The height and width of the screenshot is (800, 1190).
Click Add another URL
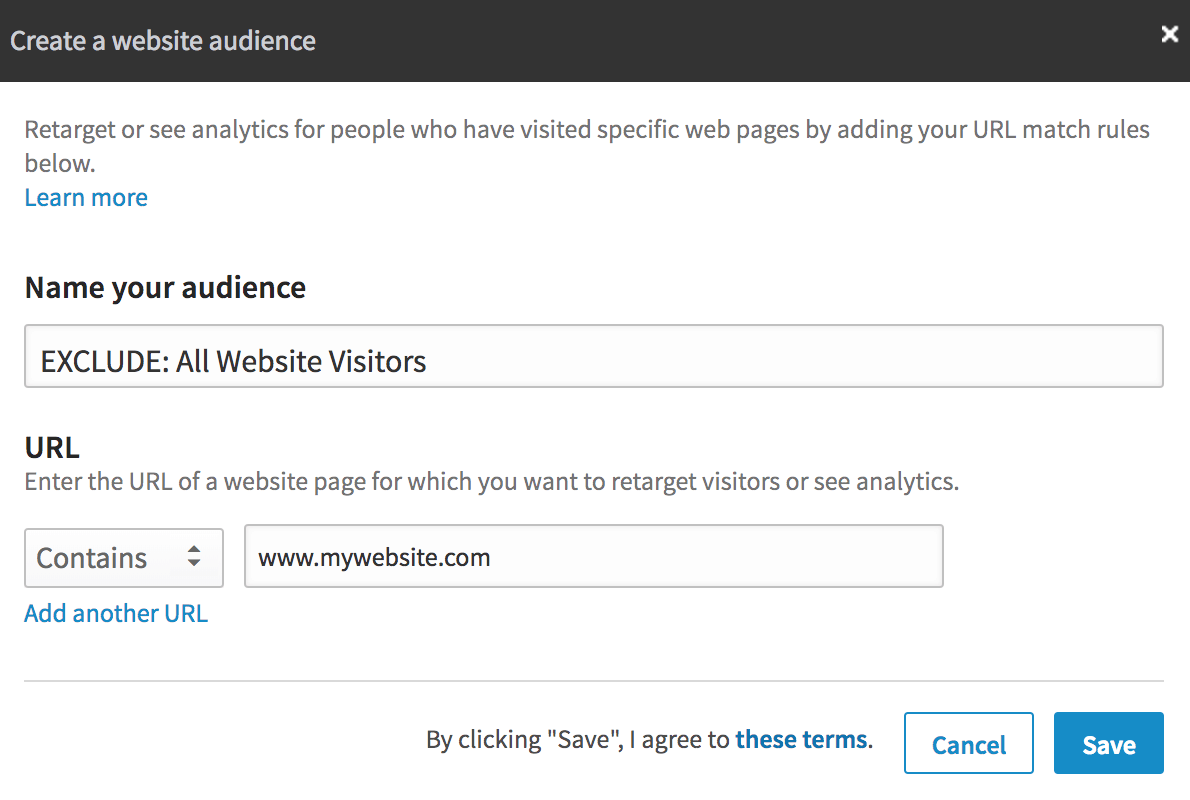pyautogui.click(x=116, y=613)
